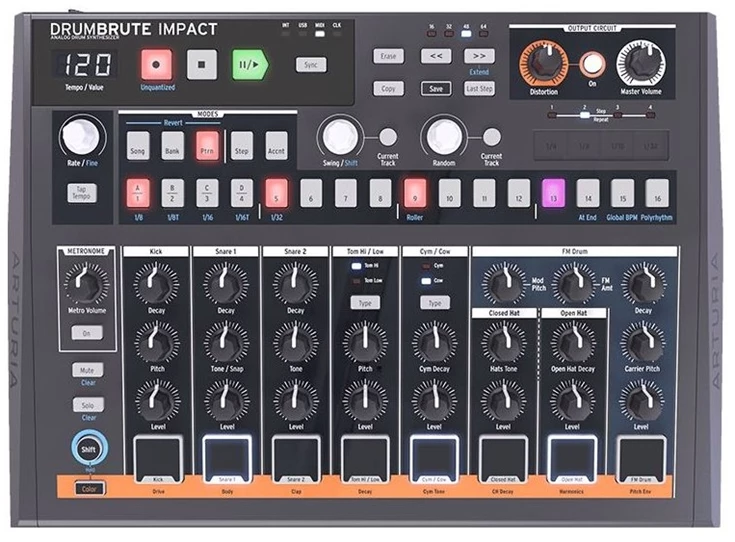Click the Kick Pitch knob
Viewport: 735px width, 542px height.
click(x=157, y=343)
